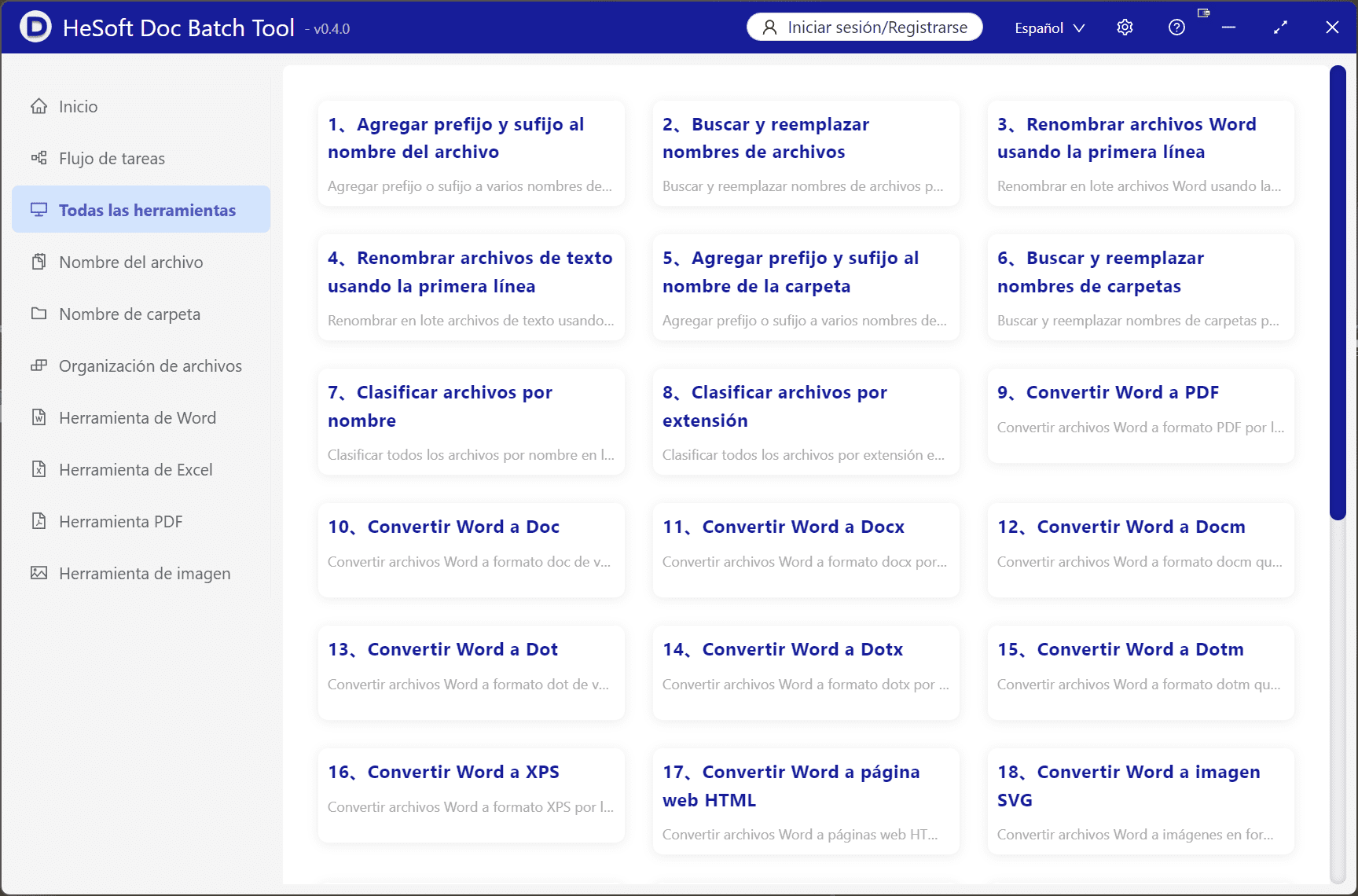
Task: Open tool 15 Convertir Word a Dotm
Action: click(x=1141, y=673)
